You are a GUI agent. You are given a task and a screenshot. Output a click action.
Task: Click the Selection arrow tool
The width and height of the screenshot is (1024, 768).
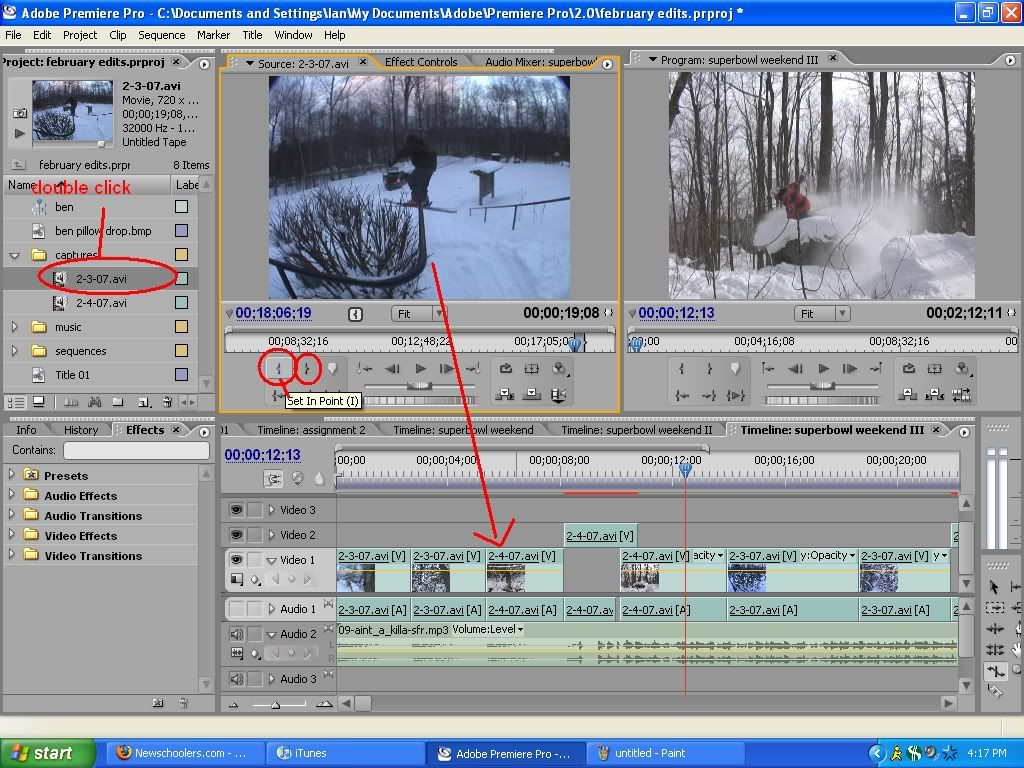click(995, 587)
